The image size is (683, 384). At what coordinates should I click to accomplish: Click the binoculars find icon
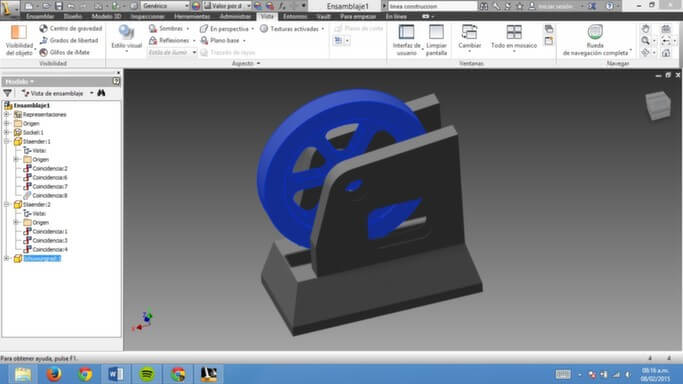(x=101, y=93)
